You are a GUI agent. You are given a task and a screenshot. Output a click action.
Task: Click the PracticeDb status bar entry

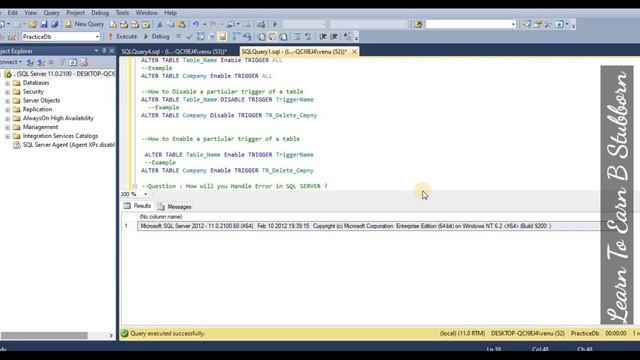(x=584, y=333)
